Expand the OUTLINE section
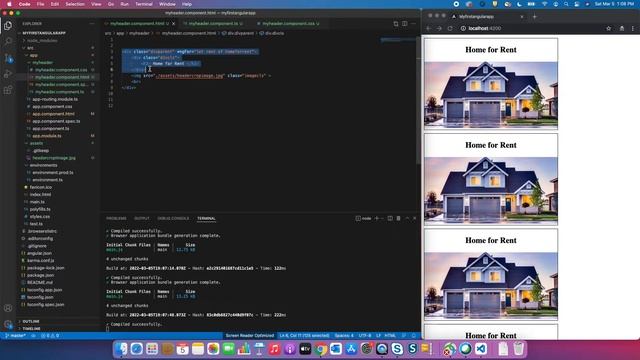 31,322
